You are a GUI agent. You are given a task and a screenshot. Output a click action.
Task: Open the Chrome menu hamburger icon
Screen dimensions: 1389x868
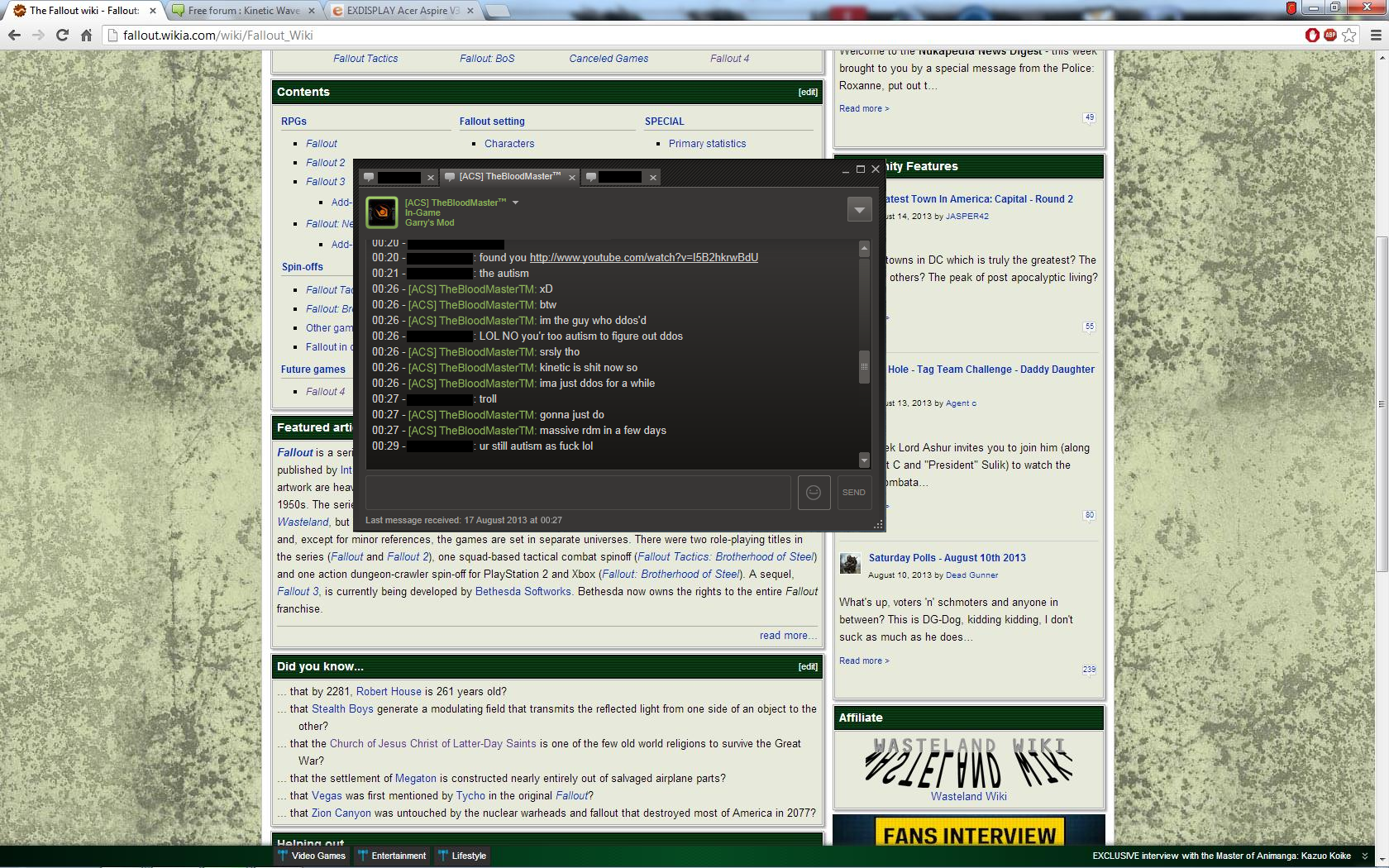coord(1376,35)
